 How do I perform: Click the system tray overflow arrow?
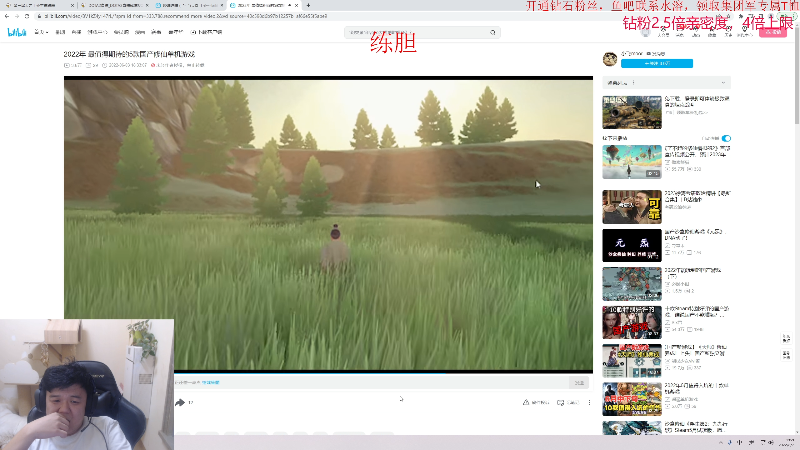pyautogui.click(x=721, y=442)
